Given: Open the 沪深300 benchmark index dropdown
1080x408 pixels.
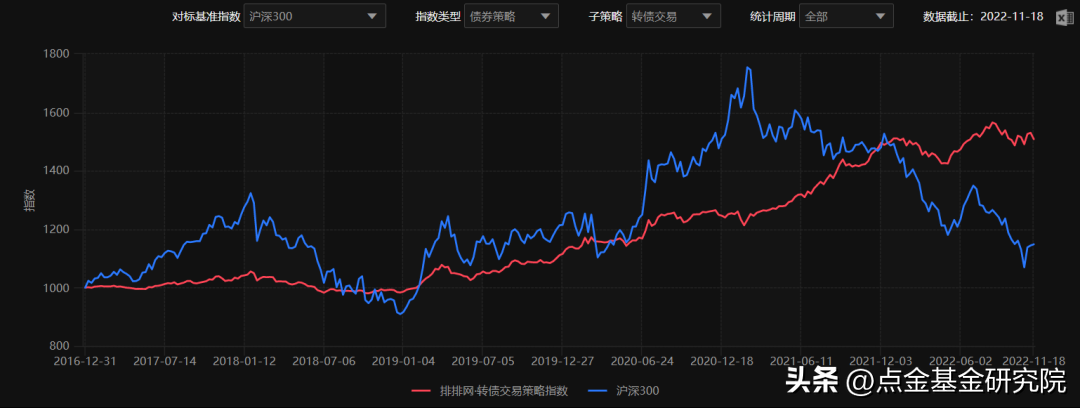Looking at the screenshot, I should pyautogui.click(x=315, y=17).
